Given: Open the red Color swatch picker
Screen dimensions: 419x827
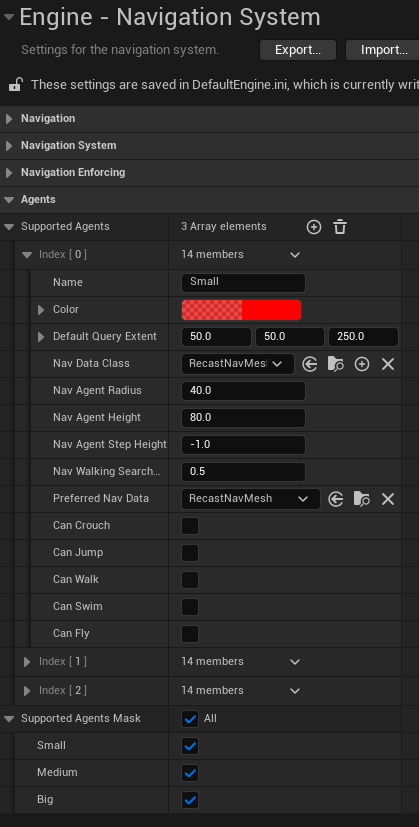Looking at the screenshot, I should tap(242, 310).
